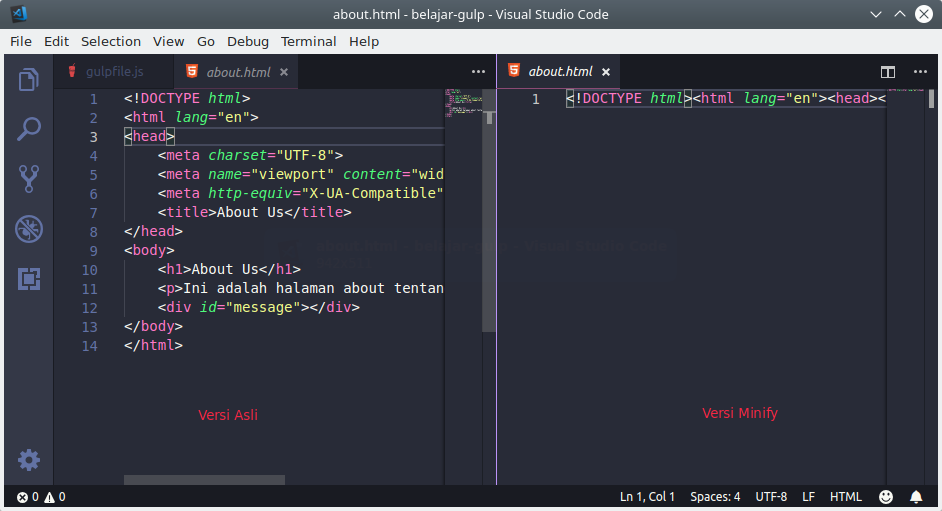Change the HTML language mode
This screenshot has width=942, height=511.
point(845,497)
